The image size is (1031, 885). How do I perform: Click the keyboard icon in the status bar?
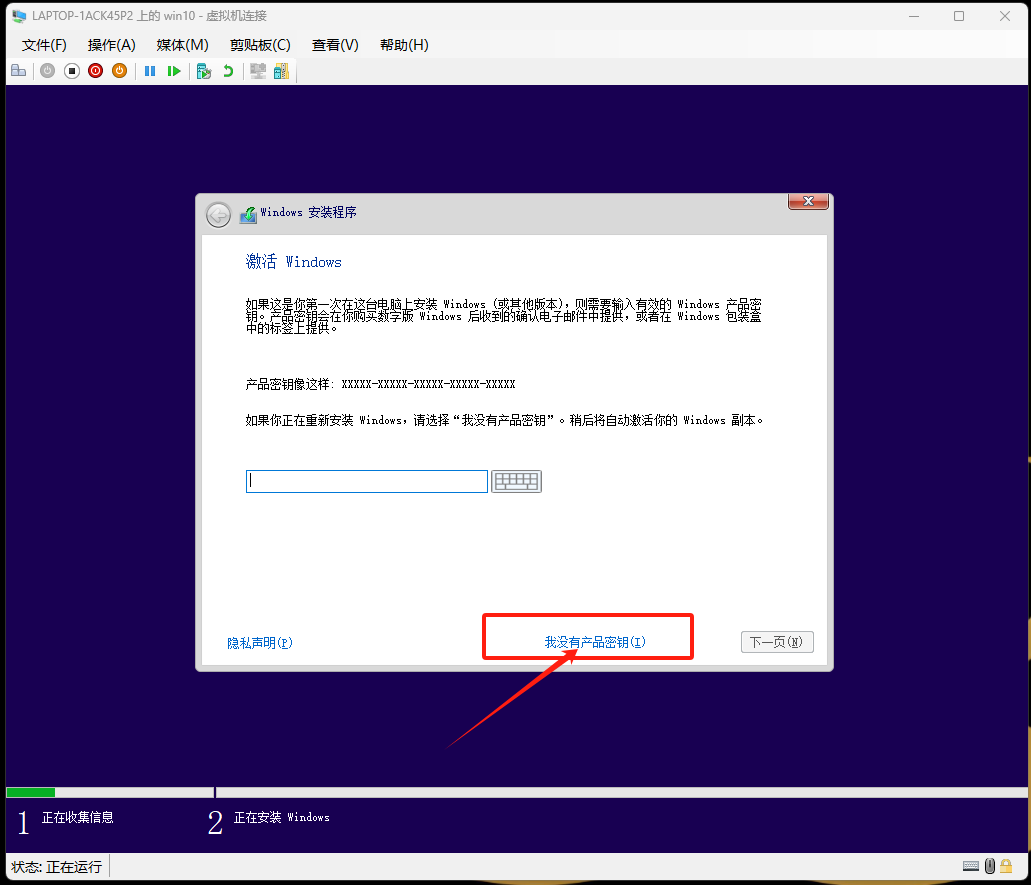[971, 866]
